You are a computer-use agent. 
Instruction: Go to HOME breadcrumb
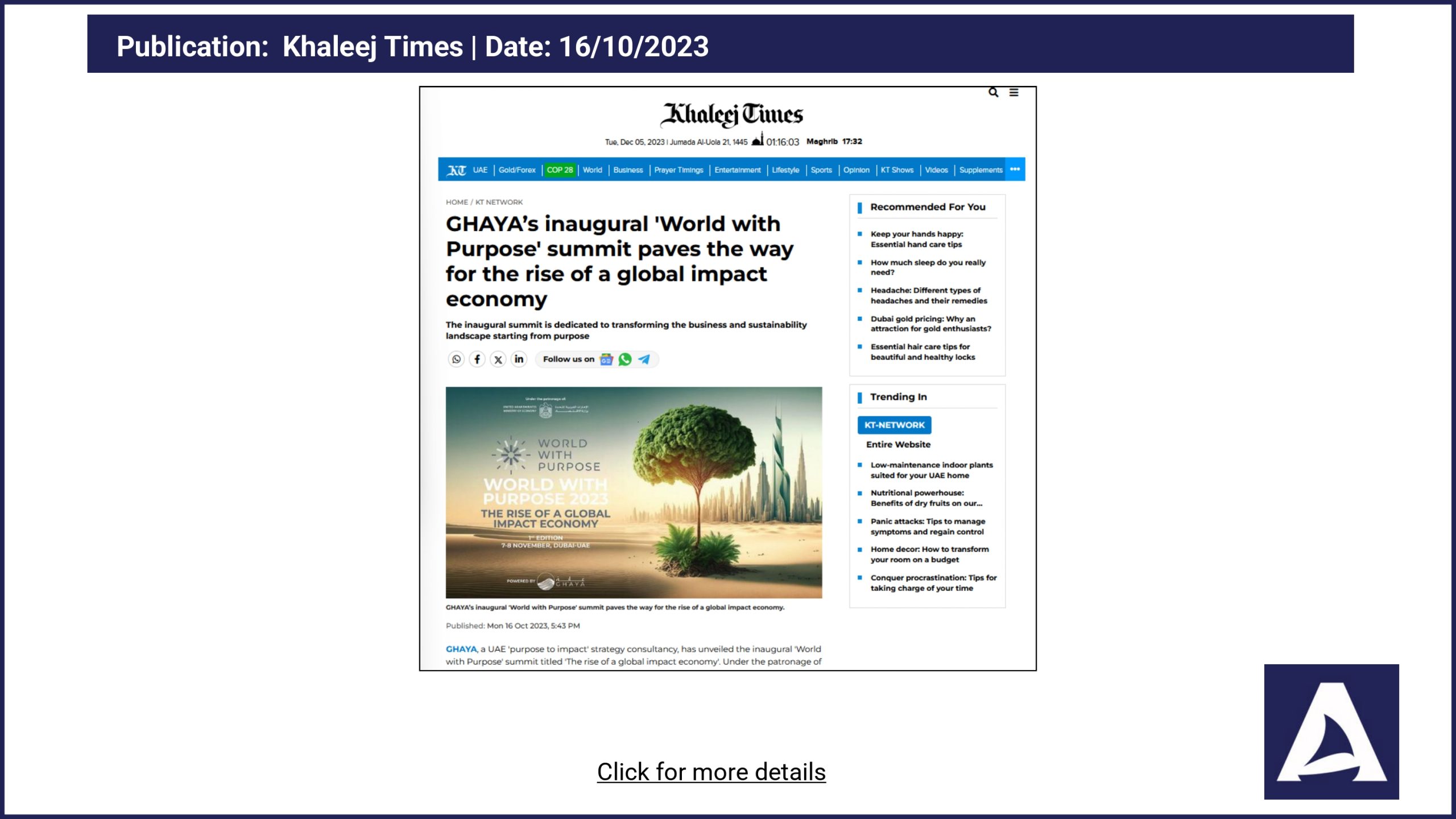coord(457,202)
